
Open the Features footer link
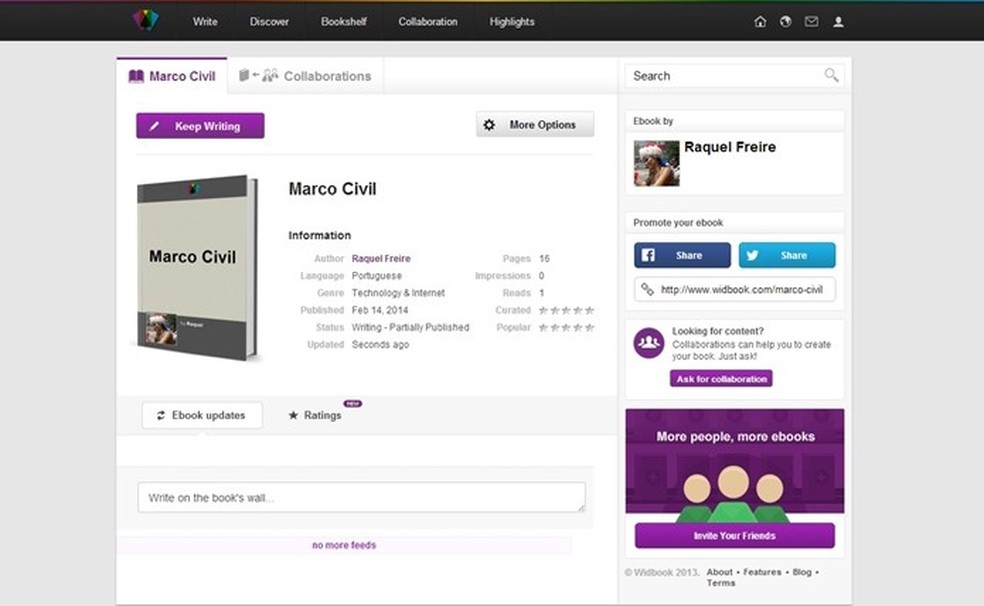coord(762,572)
